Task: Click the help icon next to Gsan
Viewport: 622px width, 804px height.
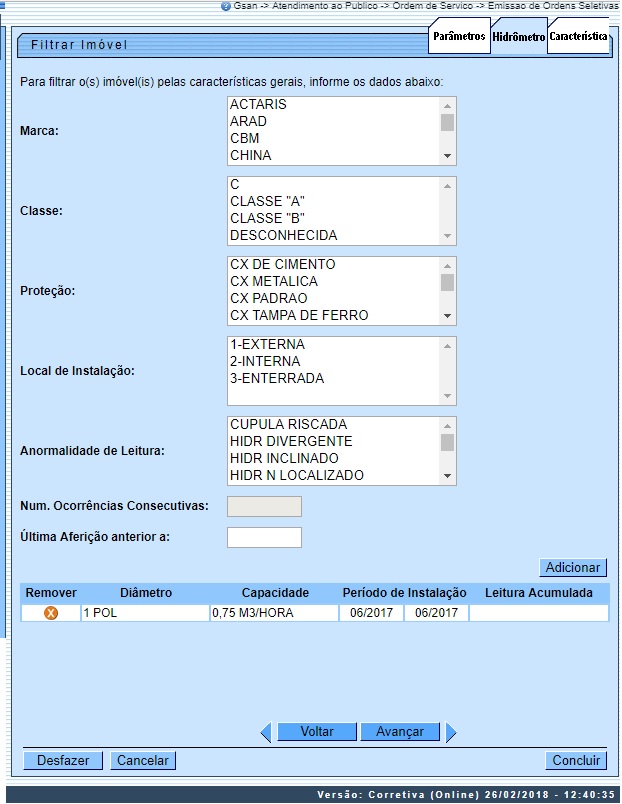Action: pyautogui.click(x=226, y=6)
